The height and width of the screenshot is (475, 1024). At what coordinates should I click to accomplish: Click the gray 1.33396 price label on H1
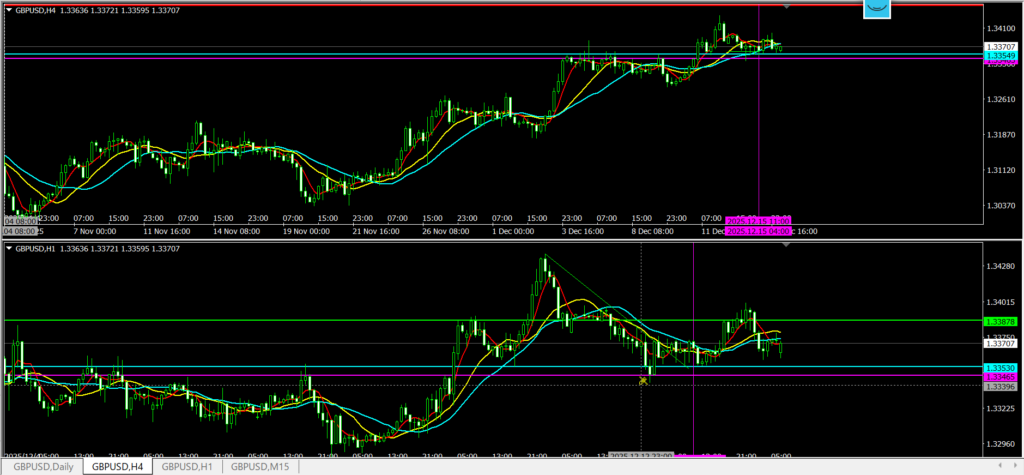(x=1000, y=386)
